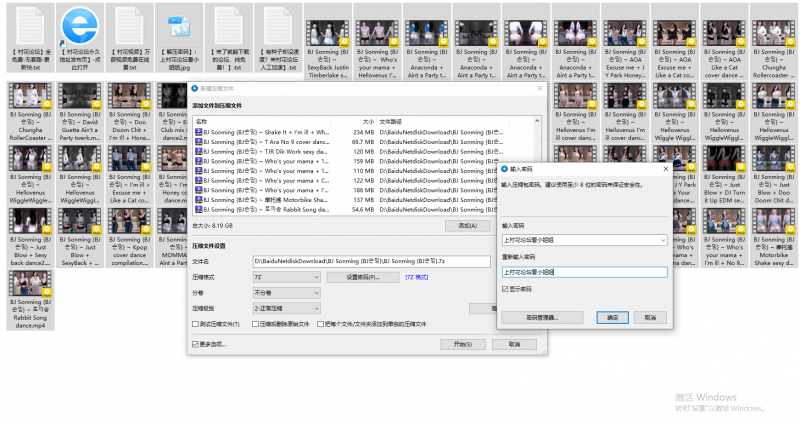
Task: Toggle the more options checkbox
Action: (195, 344)
